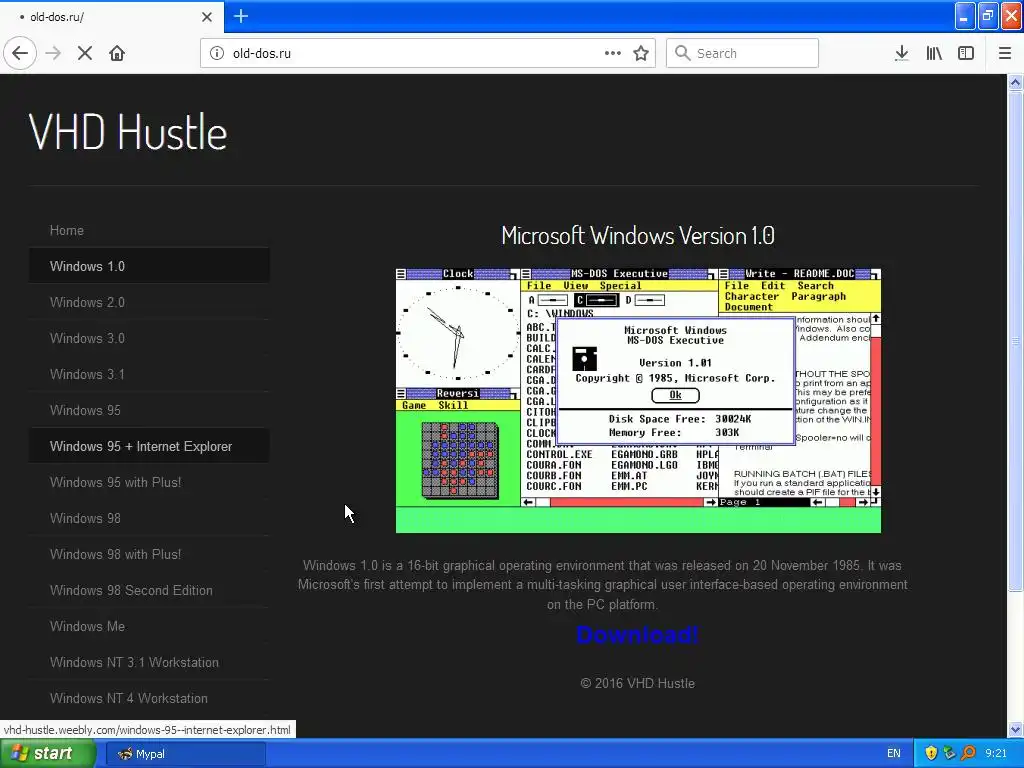
Task: Open the library bookmarks icon
Action: pos(934,54)
